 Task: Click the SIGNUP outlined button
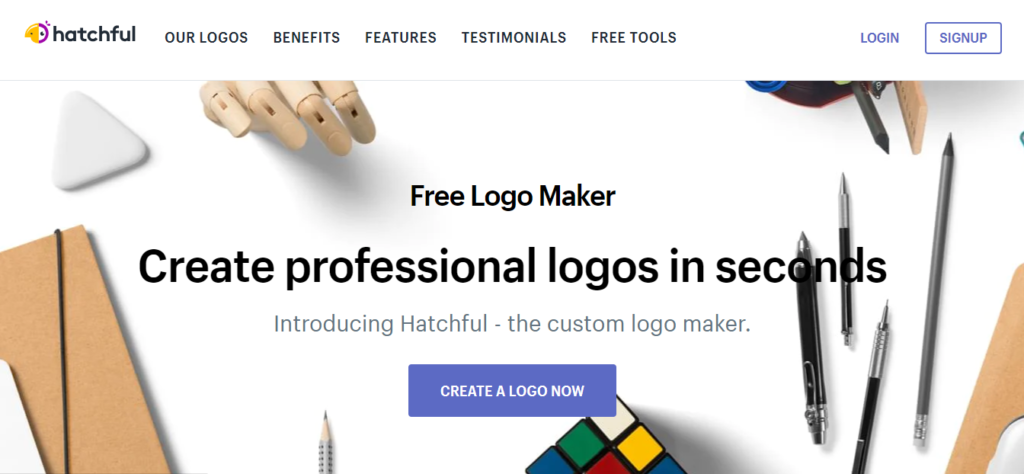[963, 38]
